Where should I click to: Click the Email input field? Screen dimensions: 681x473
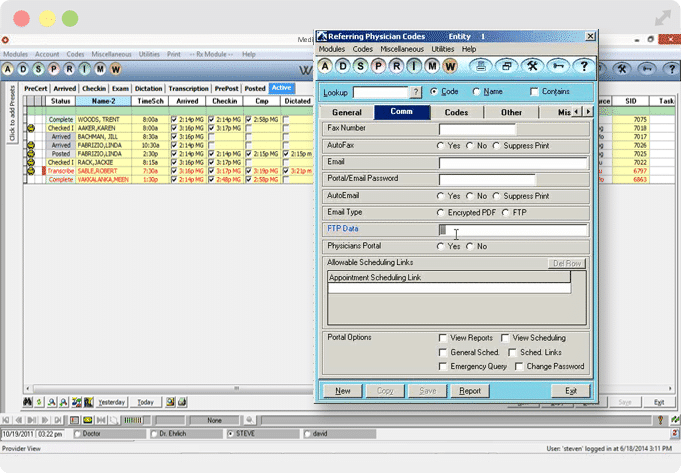click(x=513, y=163)
